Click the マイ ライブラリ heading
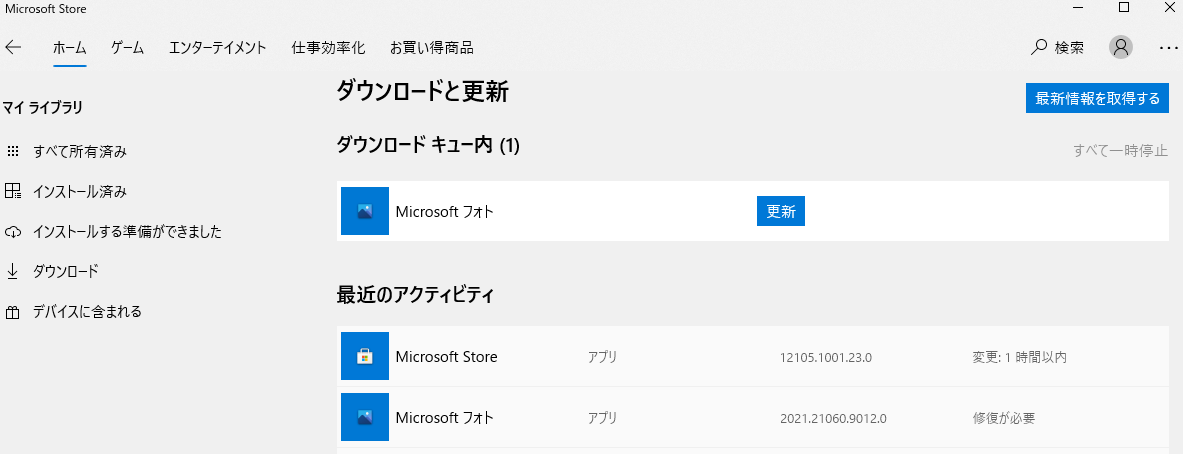The width and height of the screenshot is (1183, 454). coord(42,108)
